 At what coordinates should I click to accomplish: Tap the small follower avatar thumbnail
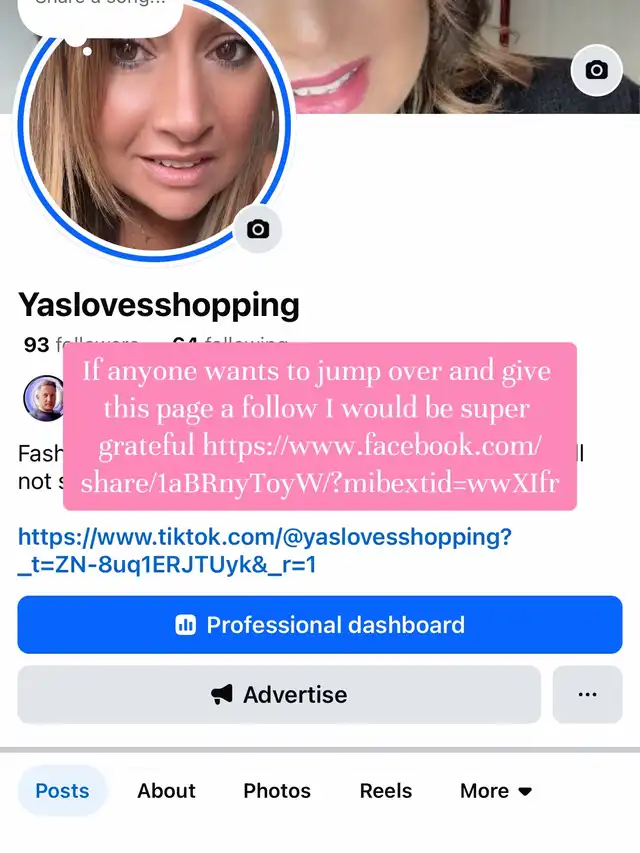tap(45, 398)
